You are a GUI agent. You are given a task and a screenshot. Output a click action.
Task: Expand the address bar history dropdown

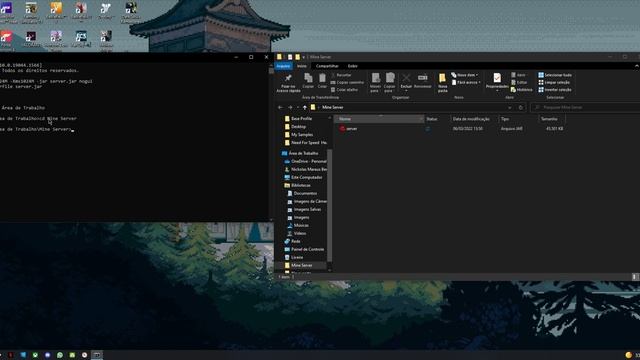[x=510, y=107]
